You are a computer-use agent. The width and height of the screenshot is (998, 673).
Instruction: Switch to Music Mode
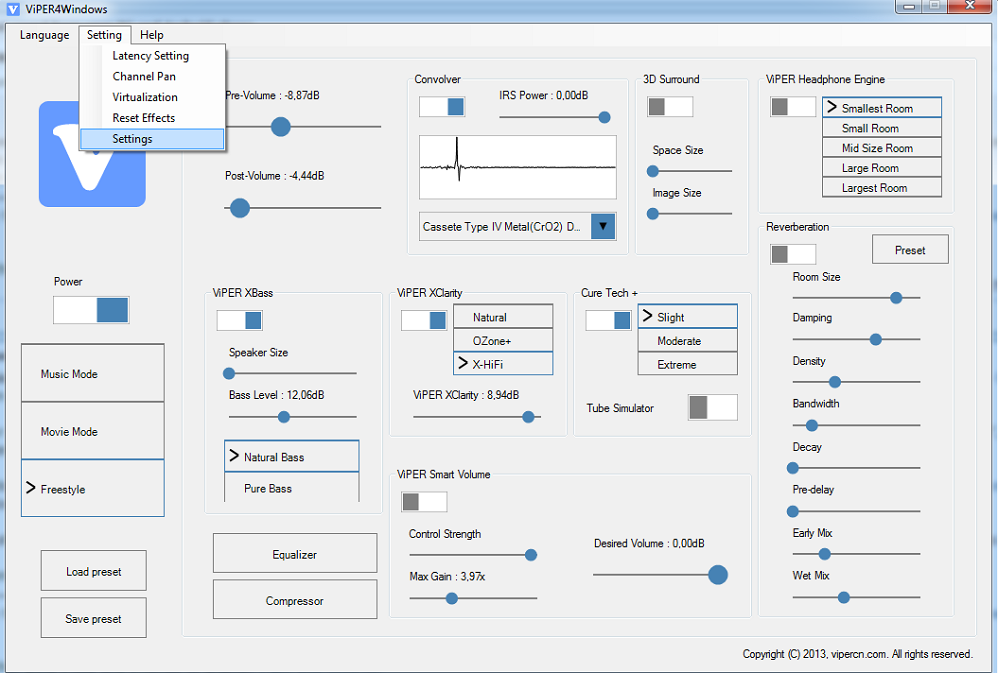click(x=93, y=373)
